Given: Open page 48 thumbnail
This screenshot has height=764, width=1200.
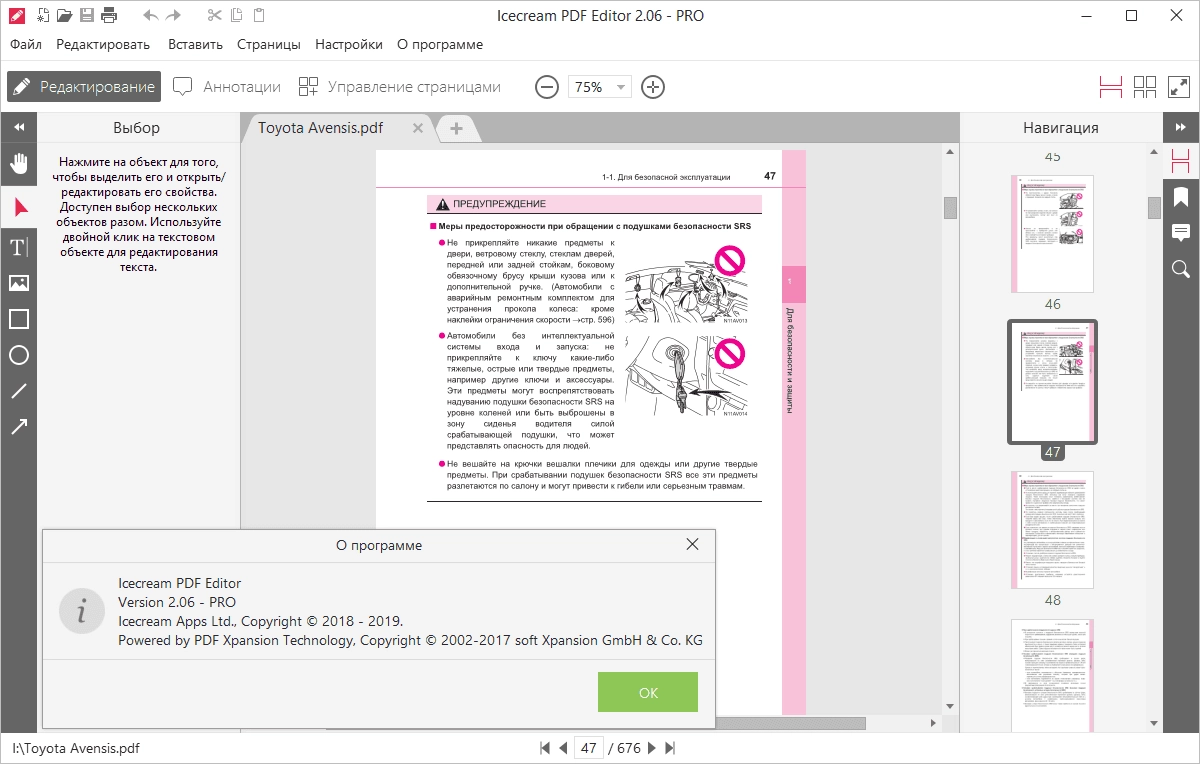Looking at the screenshot, I should point(1052,529).
